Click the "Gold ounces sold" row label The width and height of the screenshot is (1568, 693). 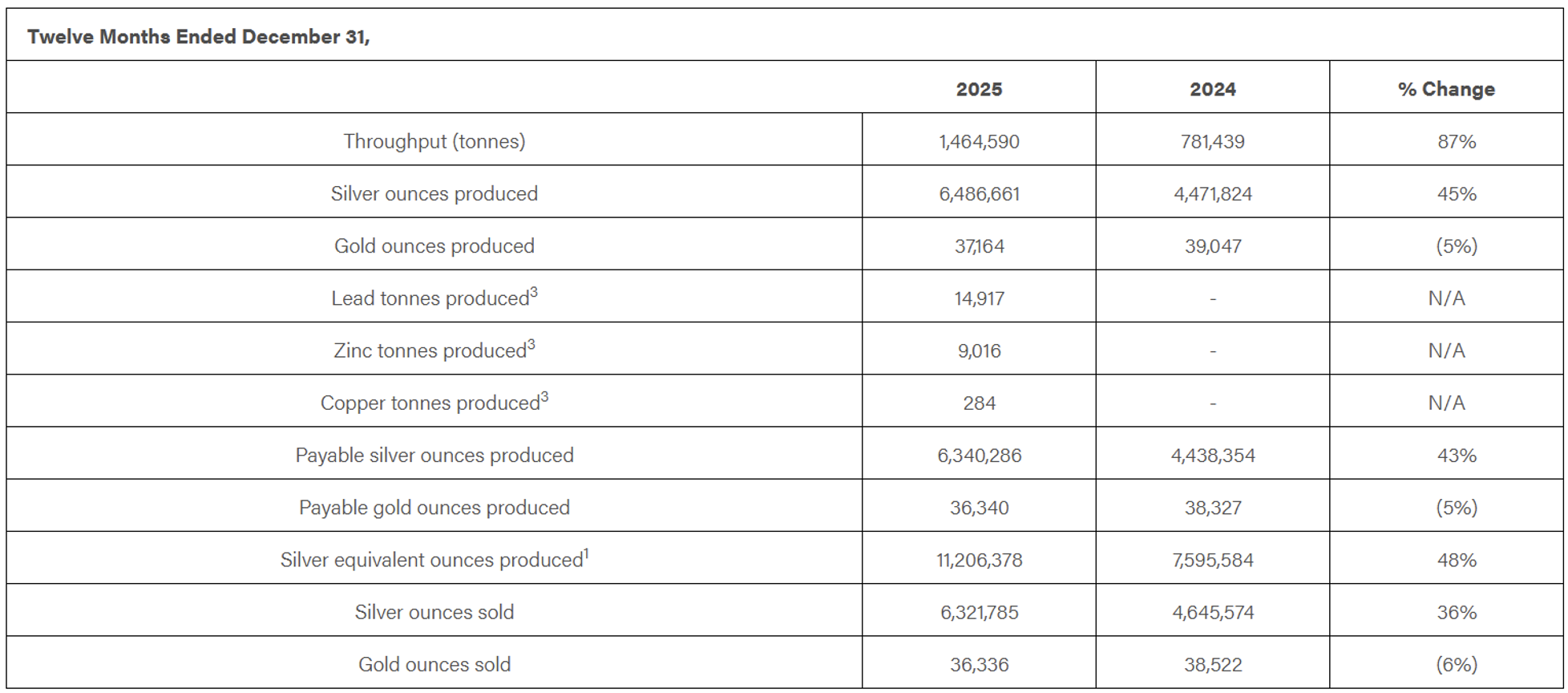434,664
